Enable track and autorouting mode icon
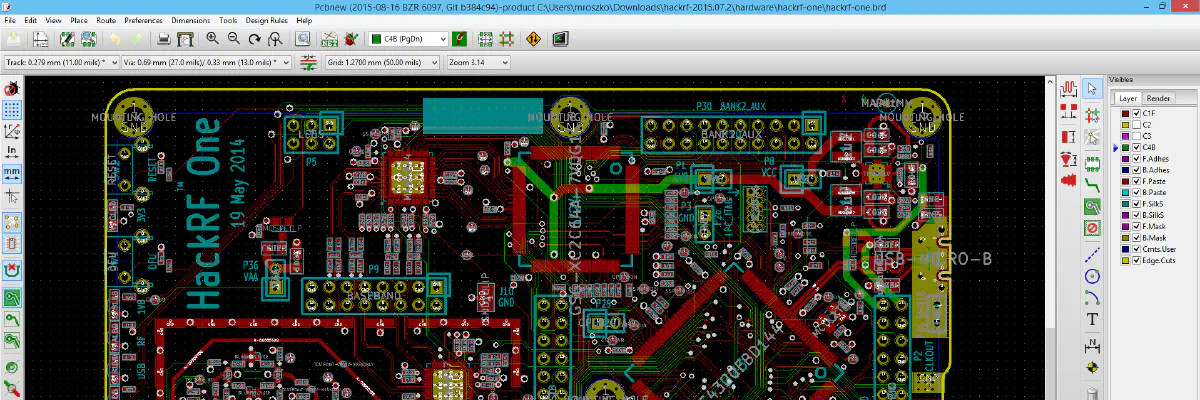 [507, 39]
